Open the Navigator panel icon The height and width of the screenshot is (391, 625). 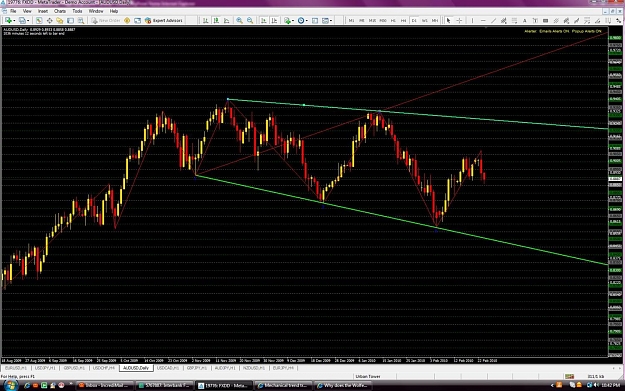coord(59,20)
